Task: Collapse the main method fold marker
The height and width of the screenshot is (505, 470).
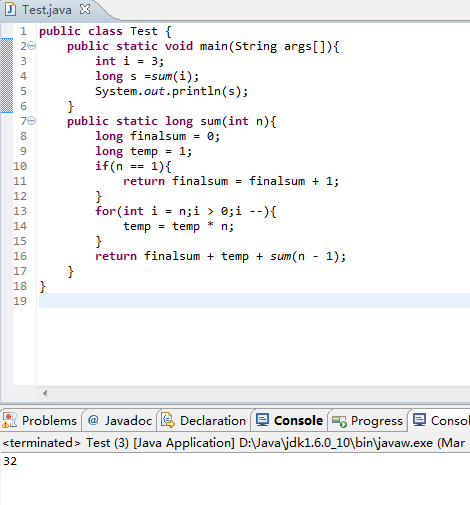Action: click(31, 45)
